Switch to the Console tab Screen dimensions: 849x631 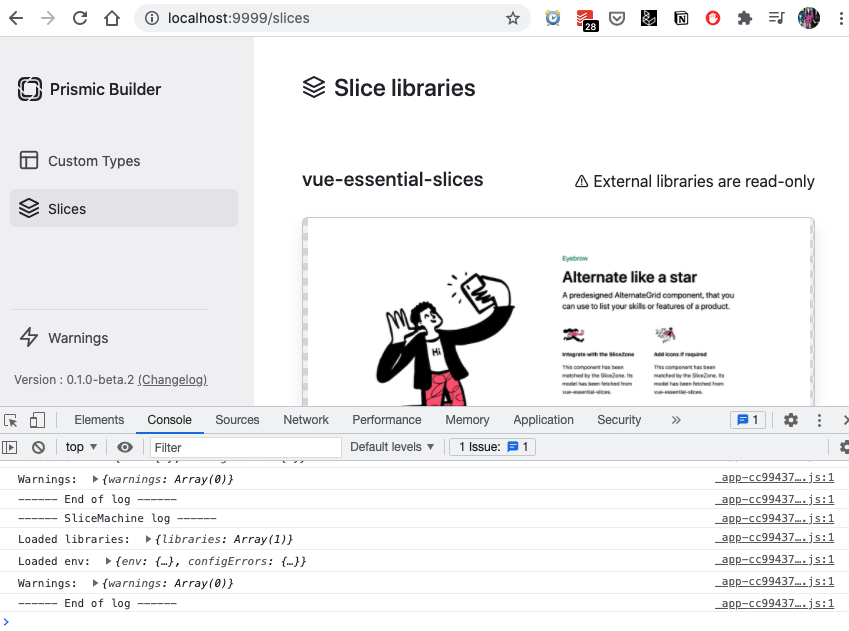169,420
